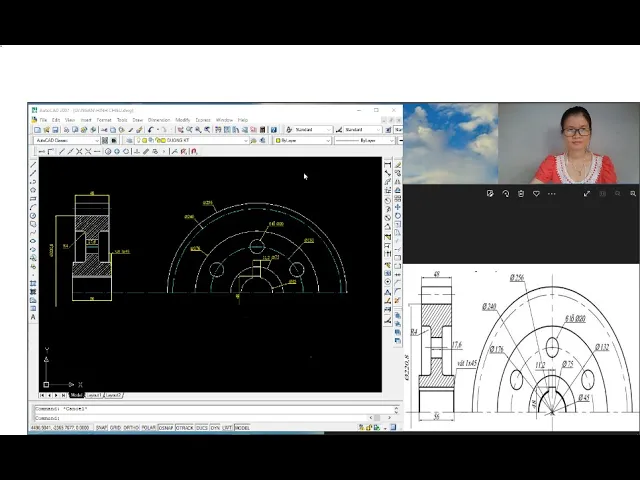The height and width of the screenshot is (480, 640).
Task: Click the rotate icon in photo viewer
Action: [505, 193]
